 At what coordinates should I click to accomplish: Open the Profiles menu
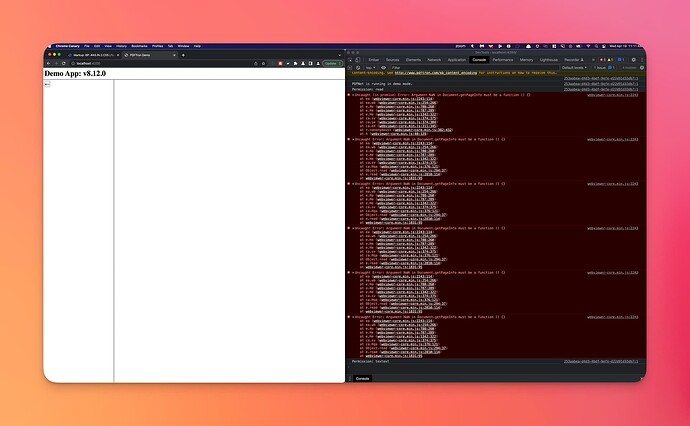tap(158, 46)
